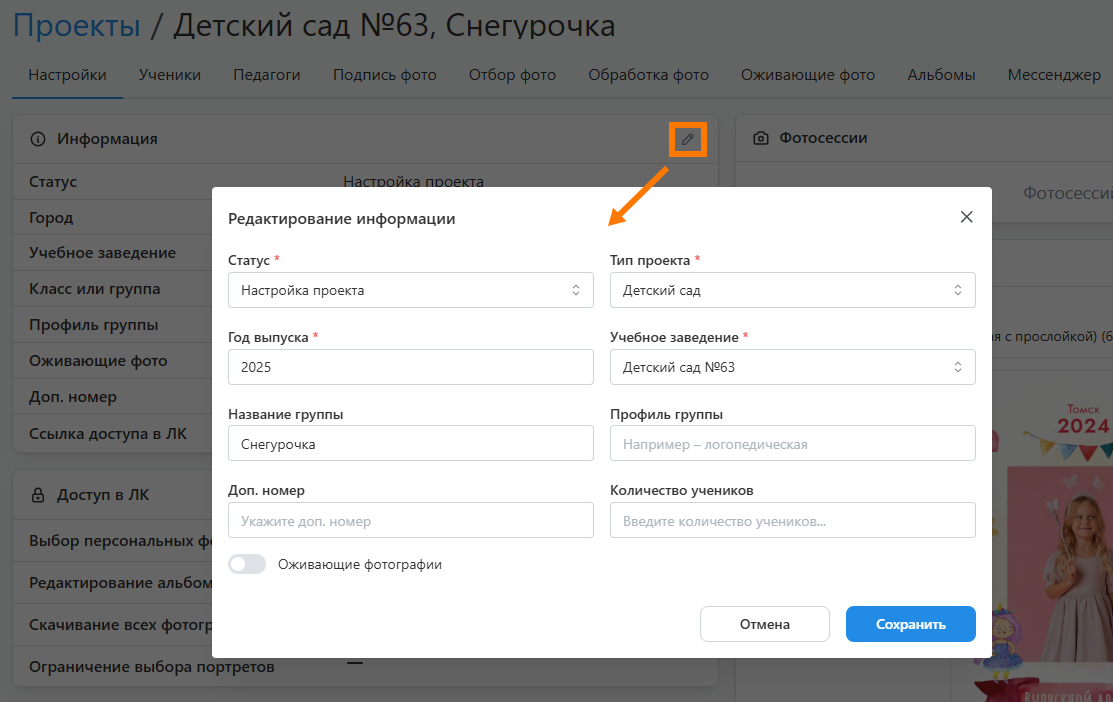
Task: Click the Отмена button
Action: click(764, 624)
